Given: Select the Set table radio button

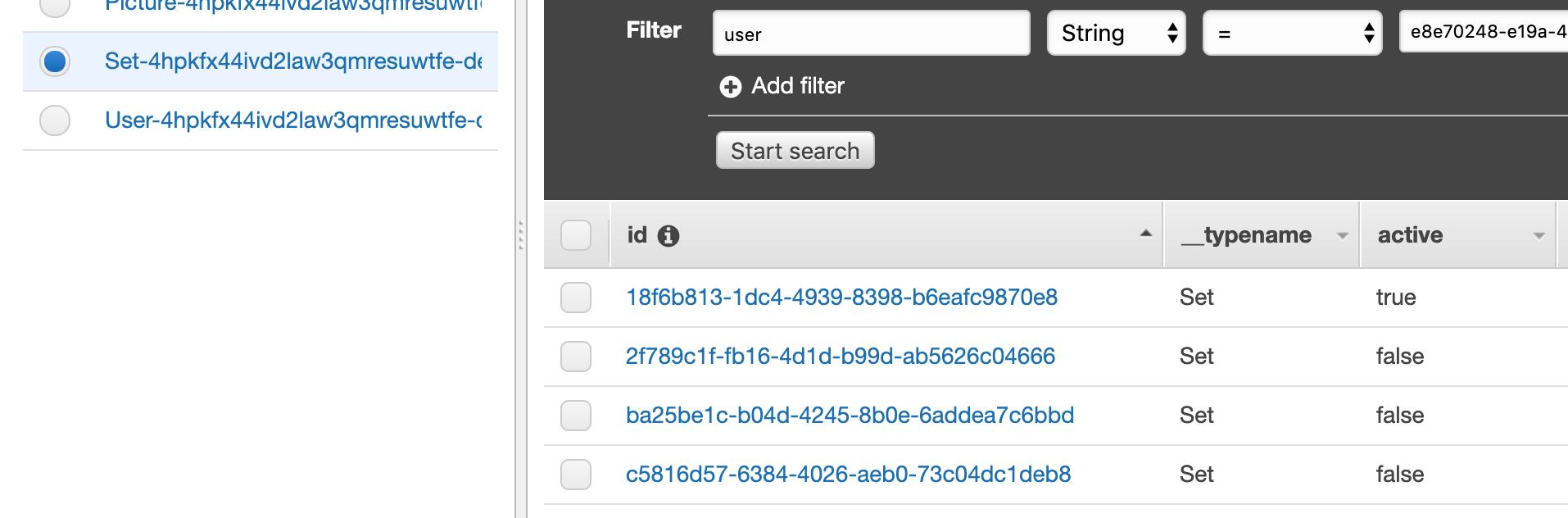Looking at the screenshot, I should coord(55,61).
